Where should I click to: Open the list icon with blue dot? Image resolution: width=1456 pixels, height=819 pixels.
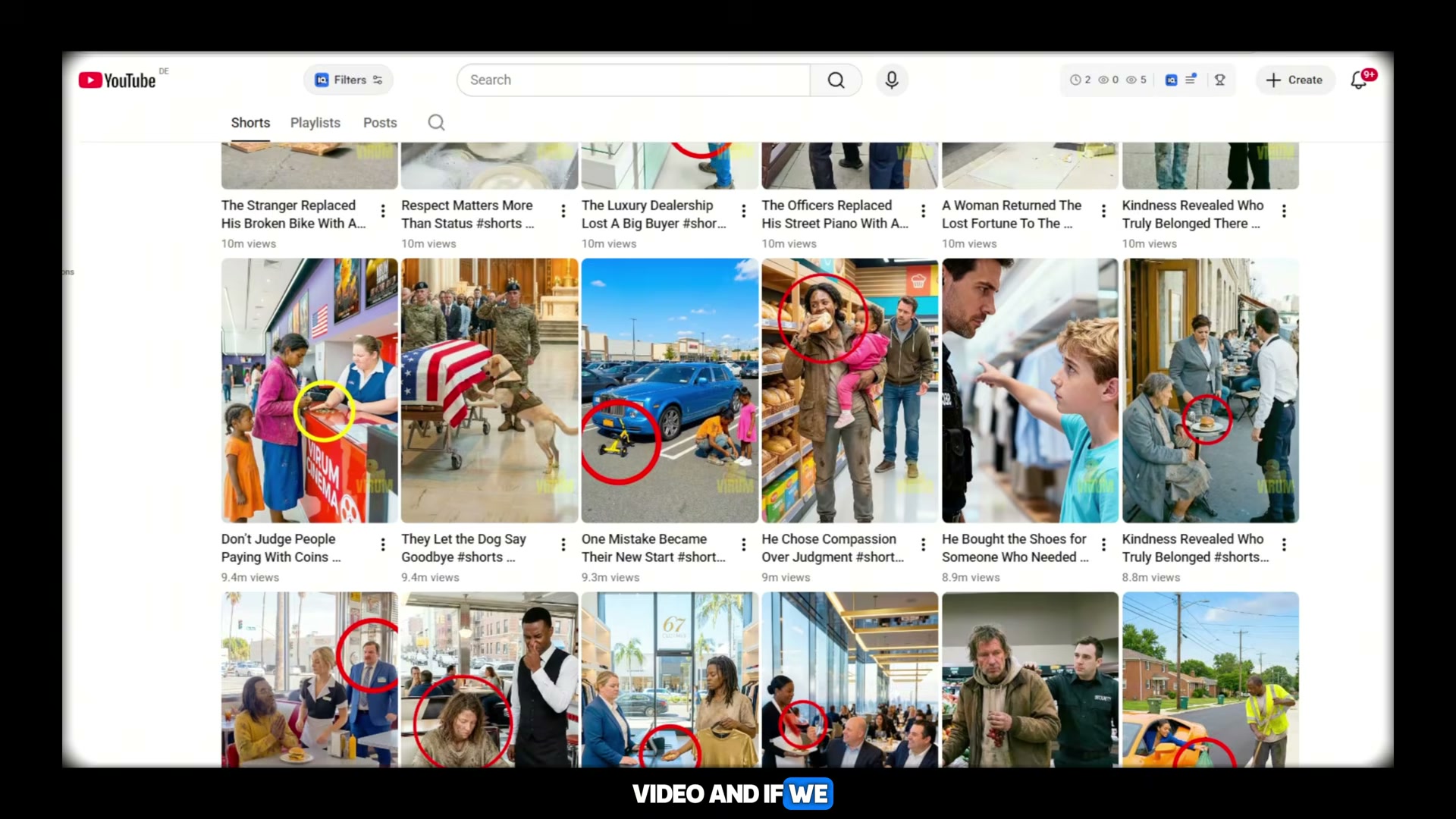(1191, 79)
